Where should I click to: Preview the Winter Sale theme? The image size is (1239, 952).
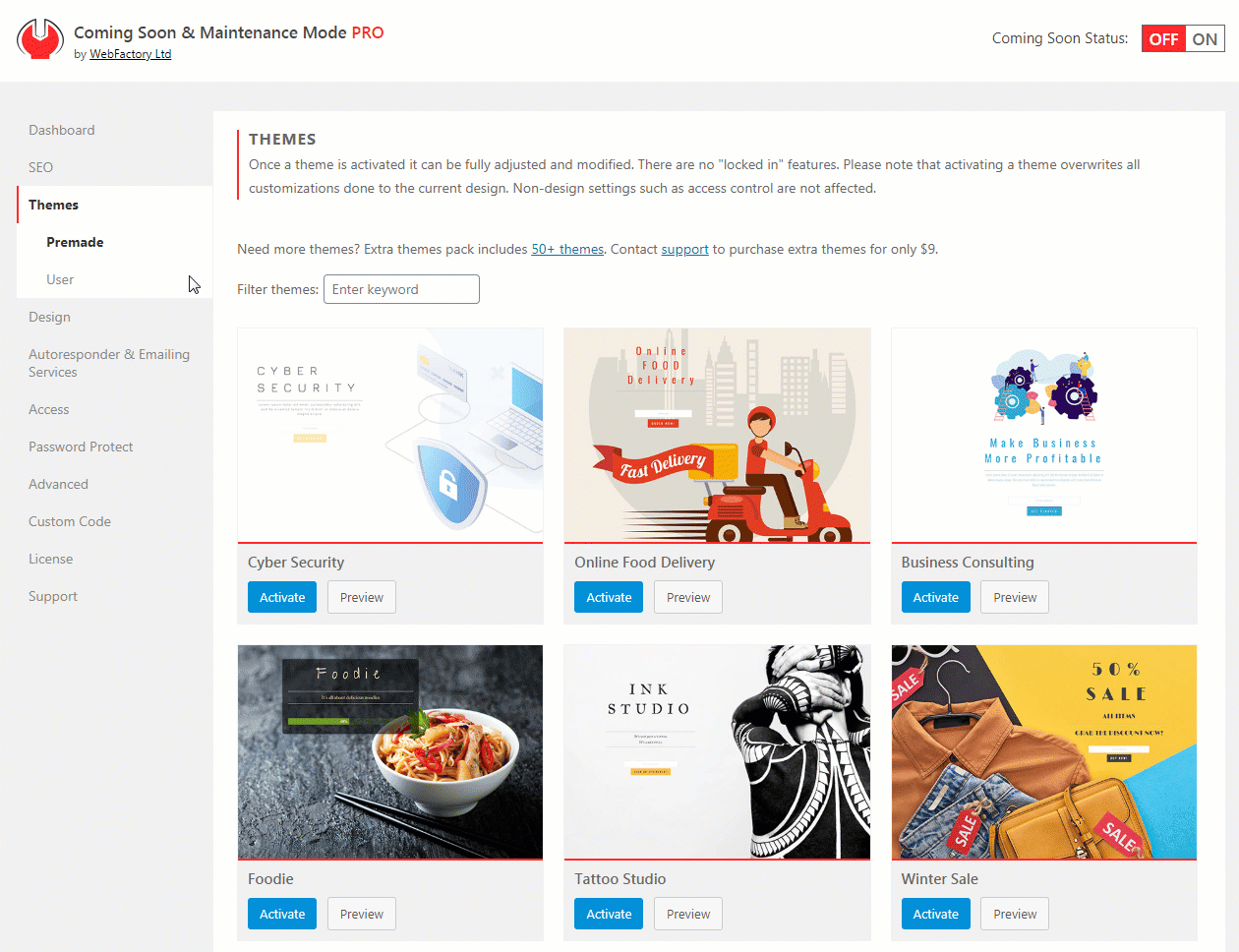coord(1015,914)
